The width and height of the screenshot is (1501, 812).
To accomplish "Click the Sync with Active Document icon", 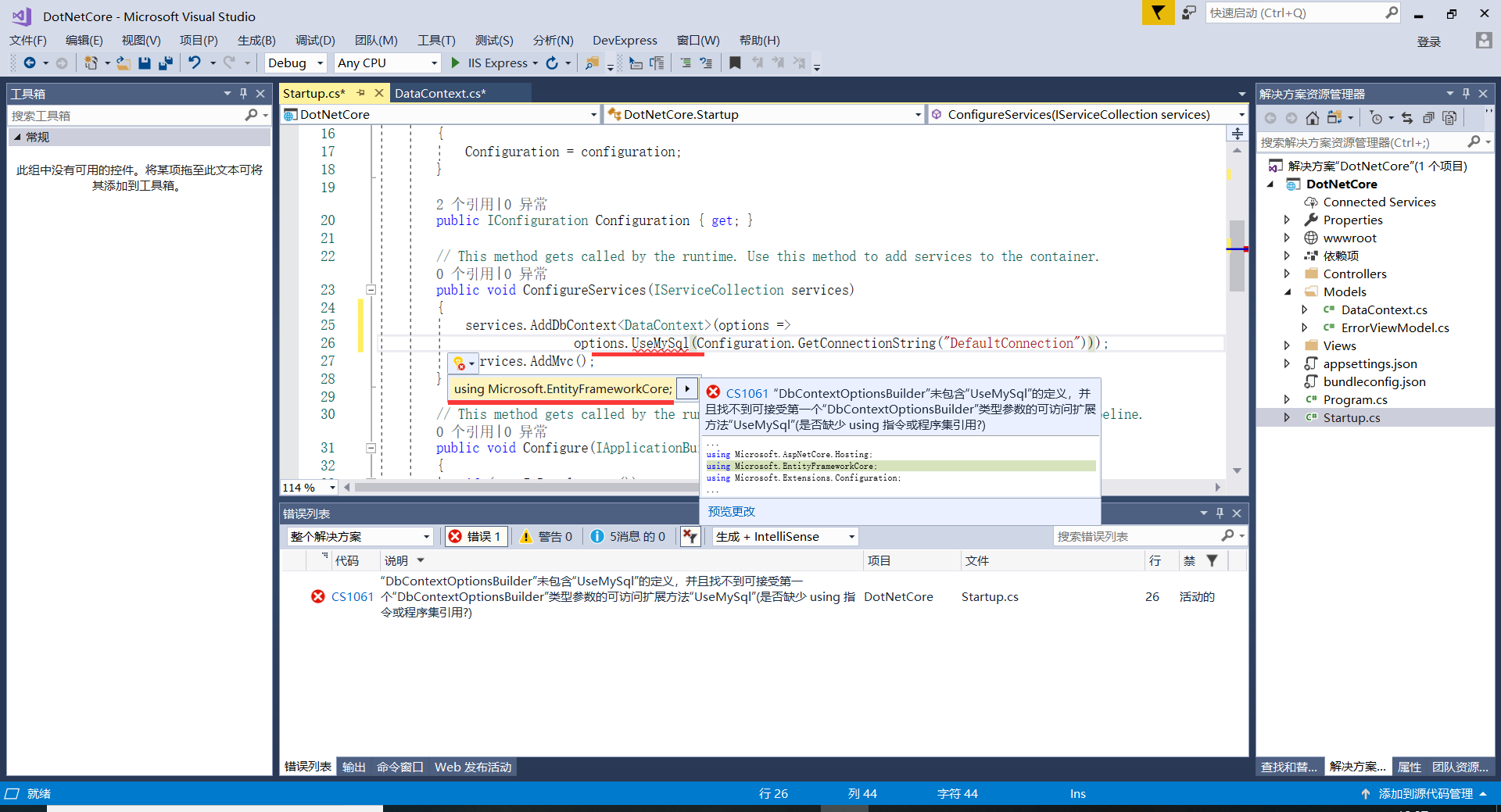I will 1407,118.
